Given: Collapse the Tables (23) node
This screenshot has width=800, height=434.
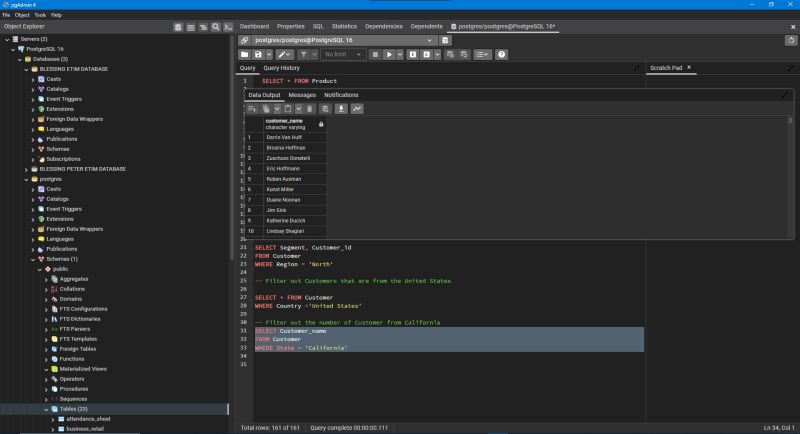Looking at the screenshot, I should (46, 409).
